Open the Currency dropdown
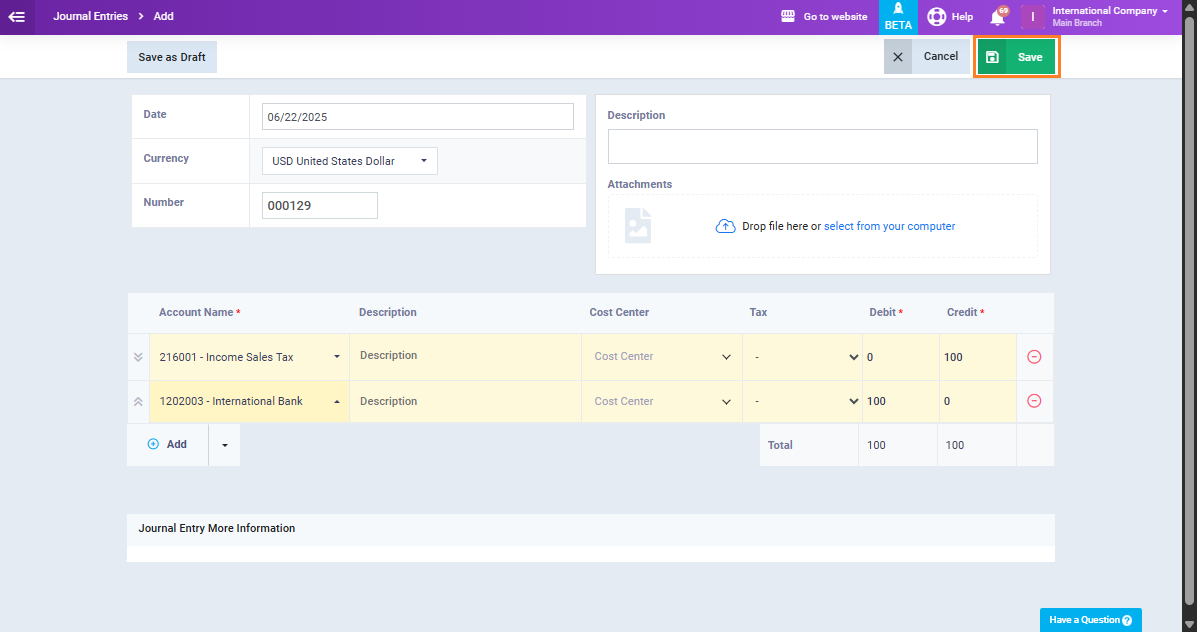The image size is (1197, 632). click(x=350, y=161)
